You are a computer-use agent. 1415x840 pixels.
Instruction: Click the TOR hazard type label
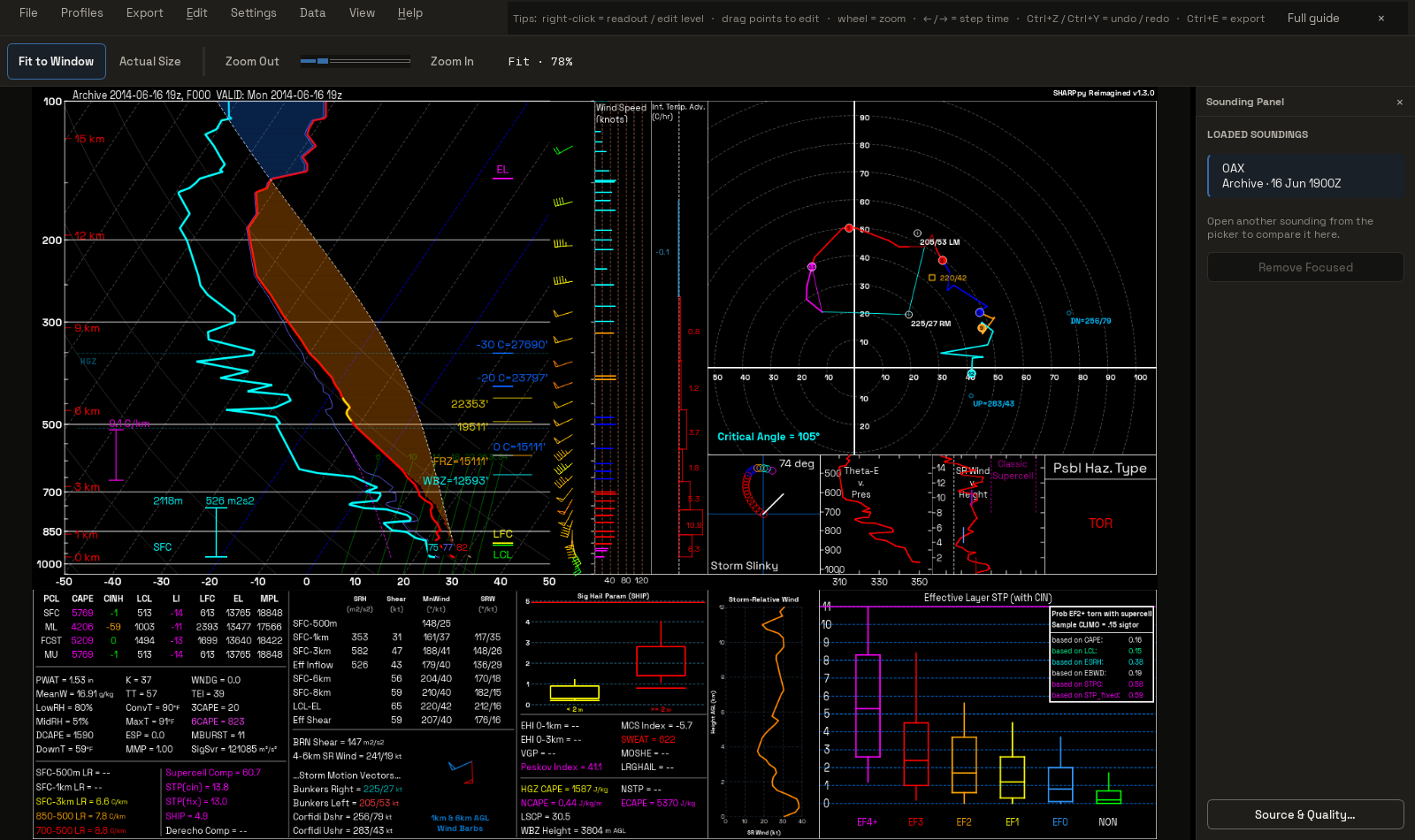[1100, 523]
